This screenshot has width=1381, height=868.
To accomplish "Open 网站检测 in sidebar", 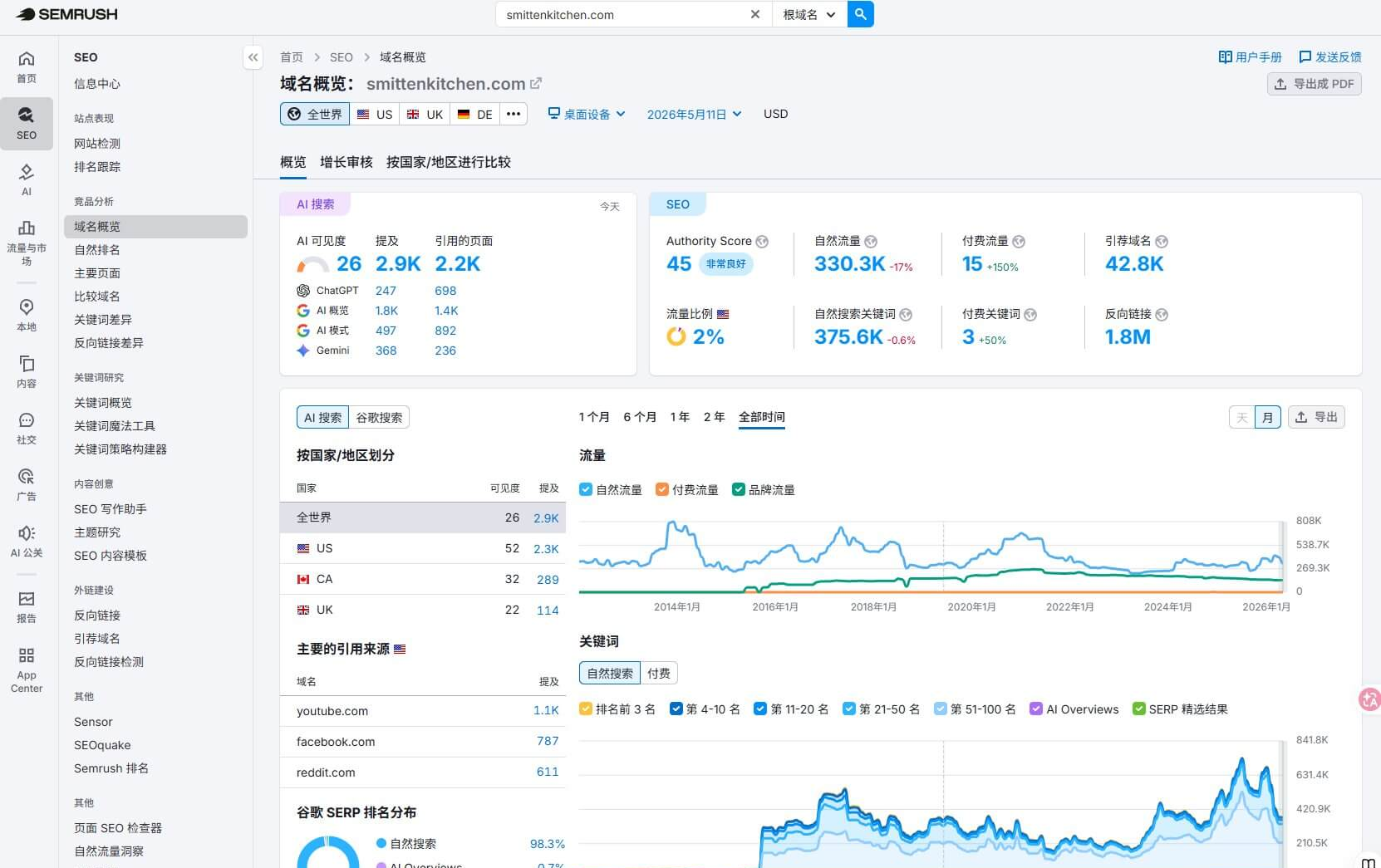I will tap(97, 144).
